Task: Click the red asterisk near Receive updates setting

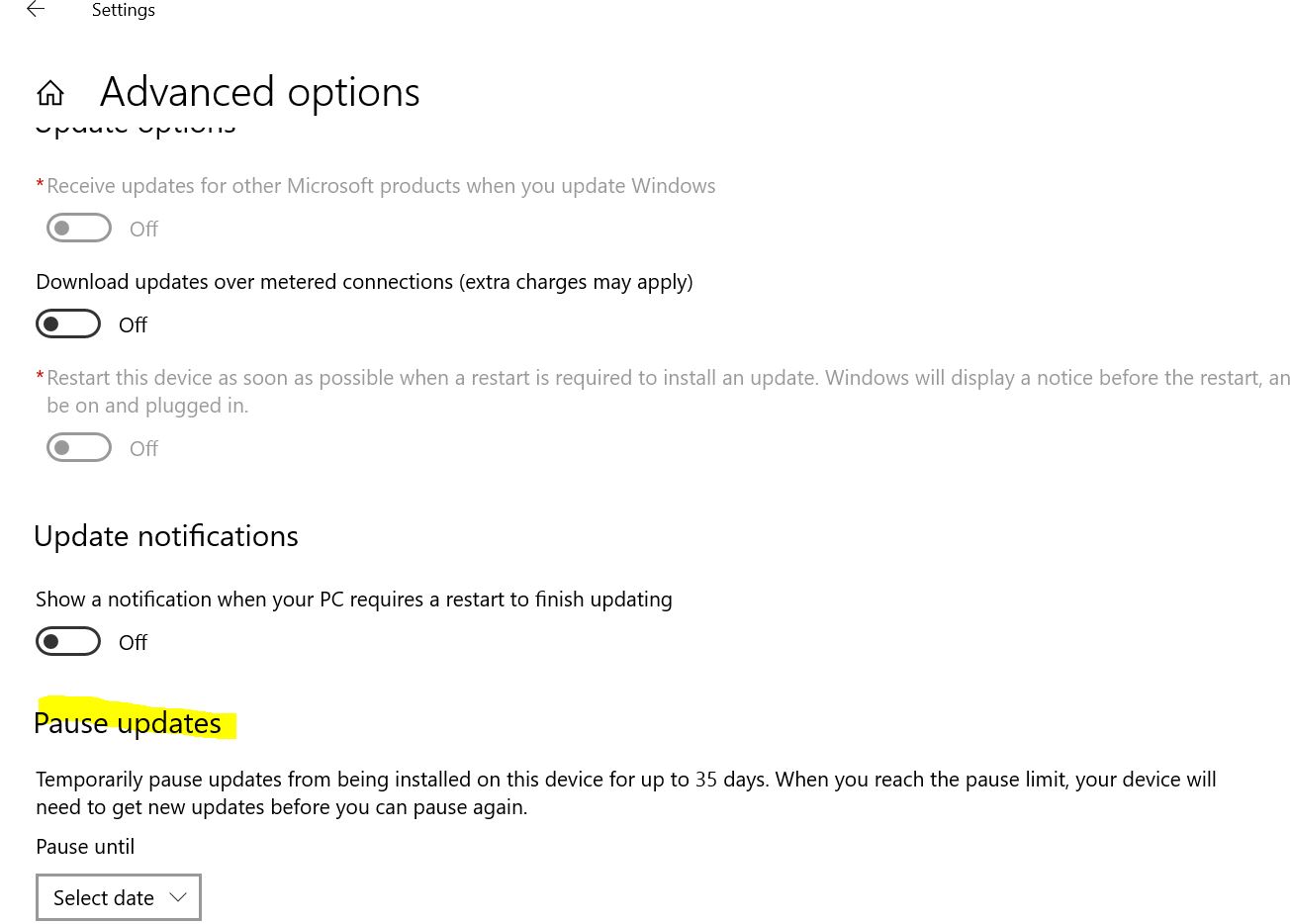Action: click(x=40, y=184)
